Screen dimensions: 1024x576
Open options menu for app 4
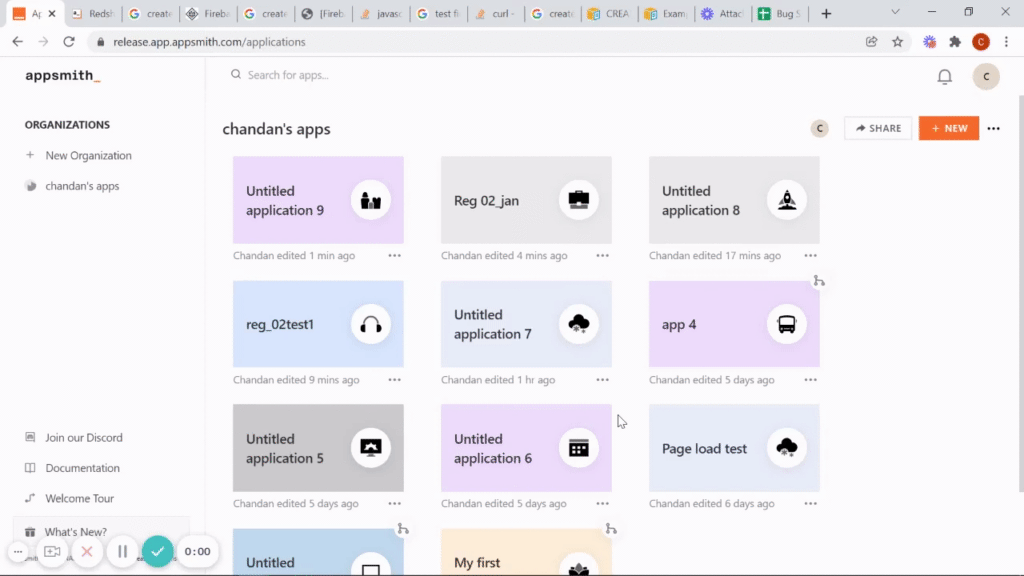tap(810, 379)
